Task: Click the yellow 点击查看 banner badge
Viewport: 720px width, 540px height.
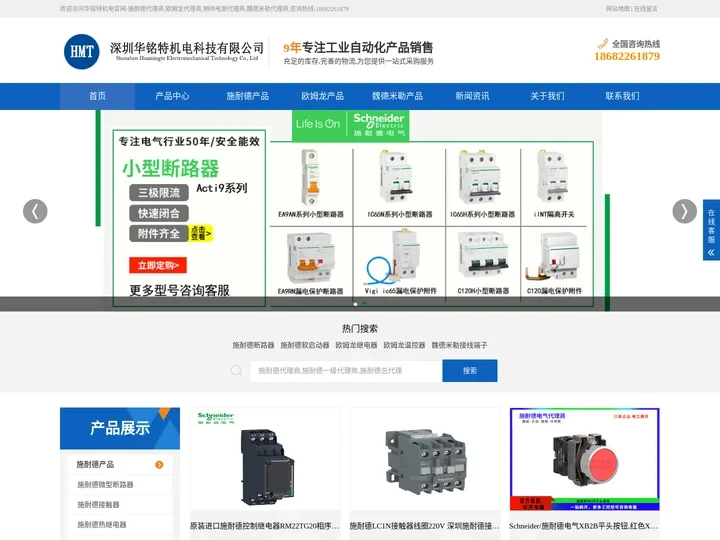Action: [201, 233]
